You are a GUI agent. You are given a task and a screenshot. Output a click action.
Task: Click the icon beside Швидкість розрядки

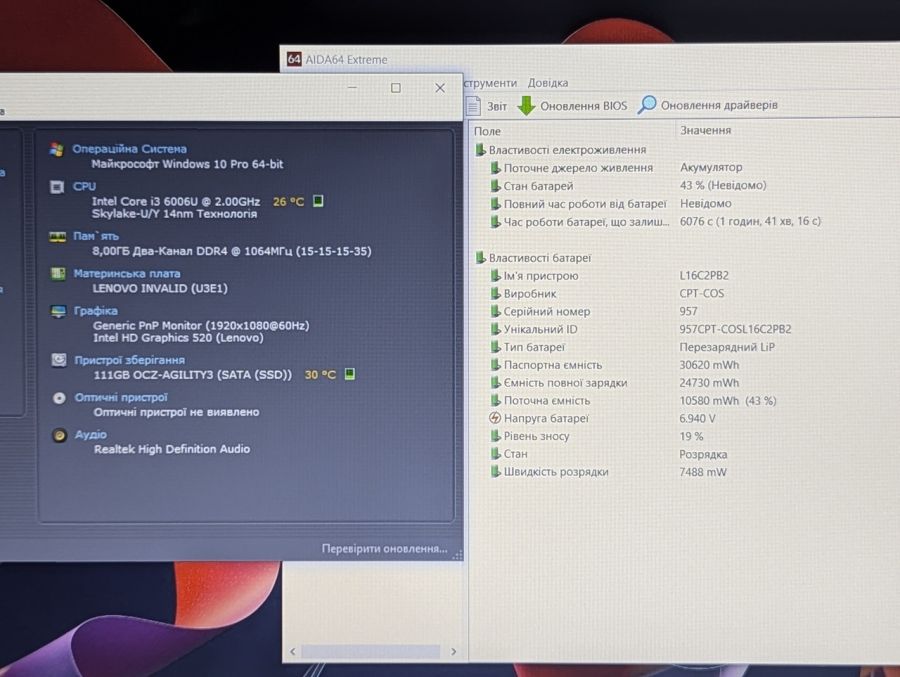click(x=495, y=471)
